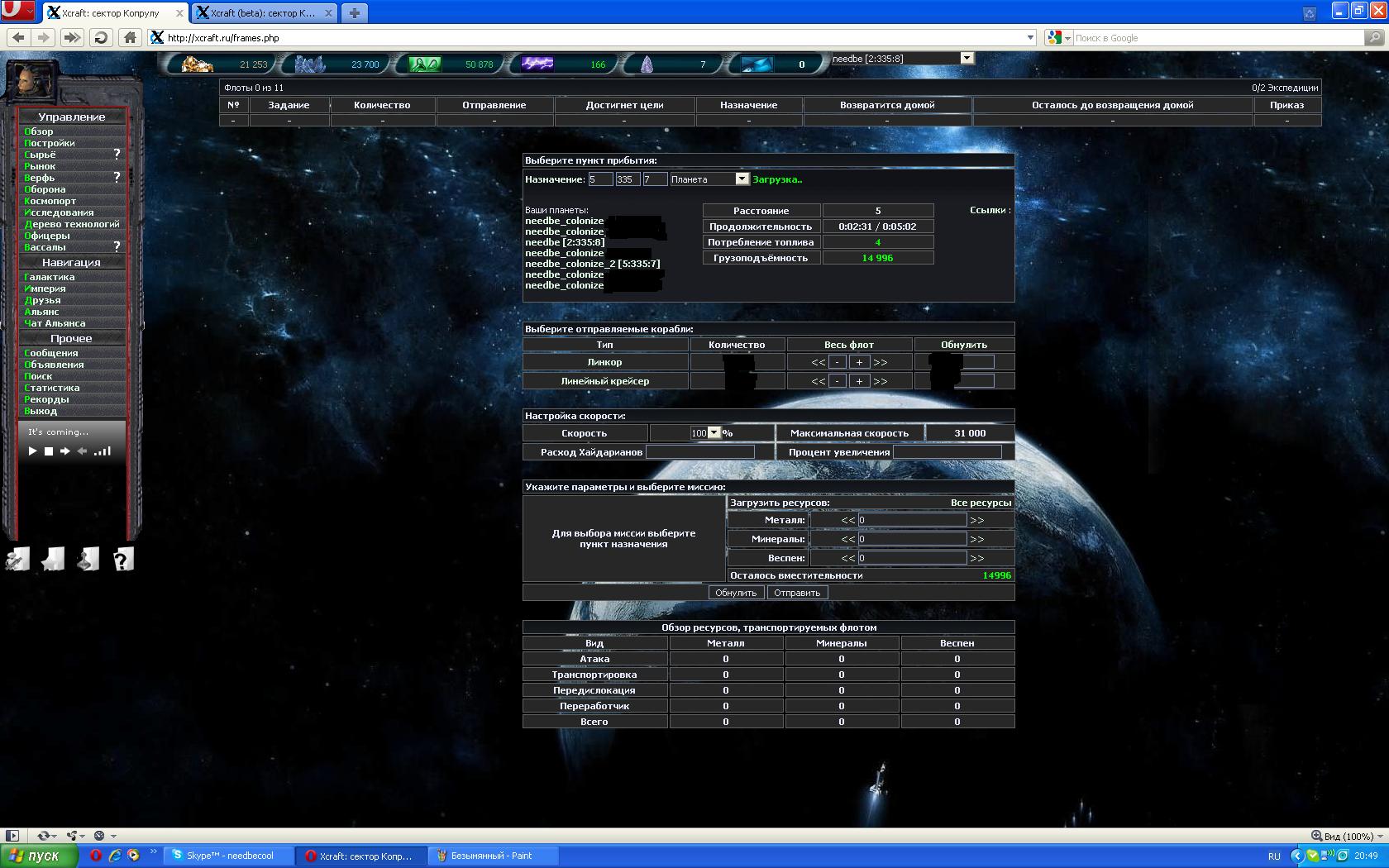
Task: Switch to the Xcraft (beta) browser tab
Action: [262, 12]
